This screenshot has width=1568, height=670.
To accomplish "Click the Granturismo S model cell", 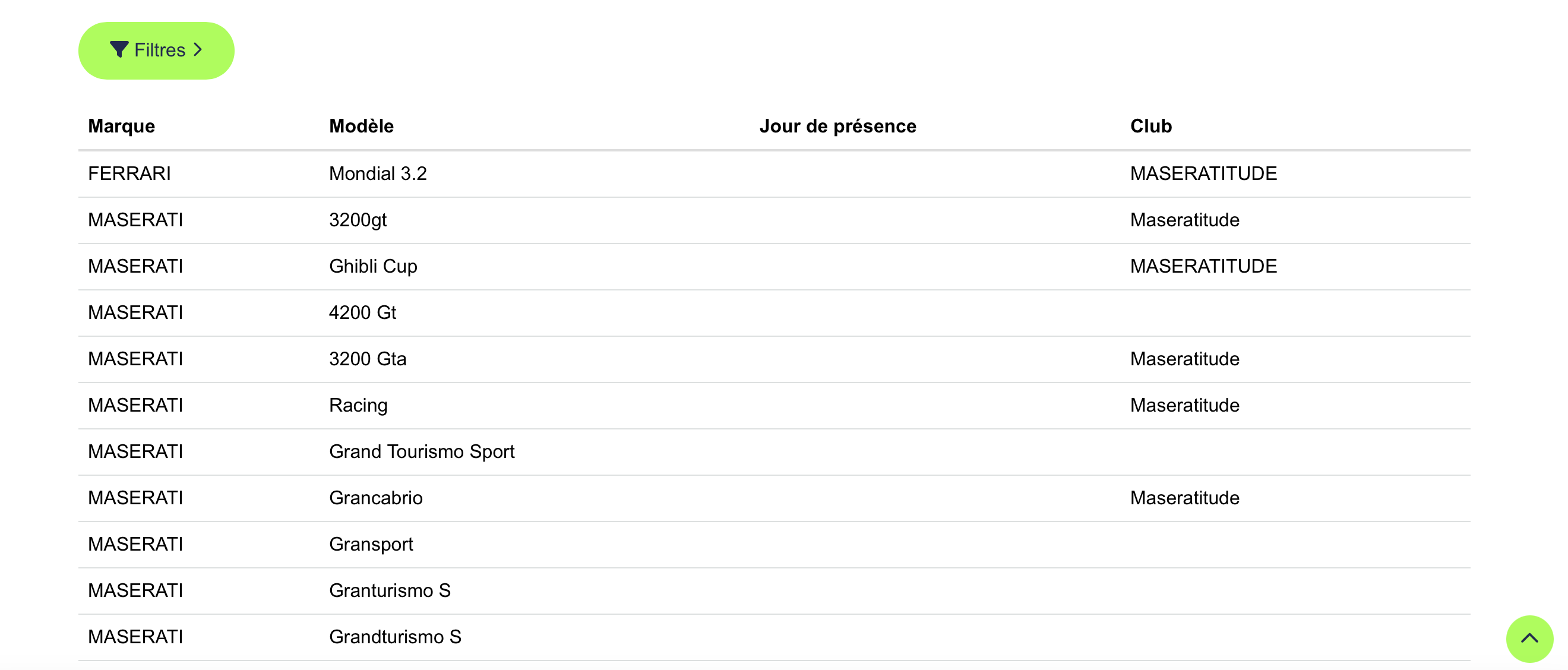I will tap(390, 590).
